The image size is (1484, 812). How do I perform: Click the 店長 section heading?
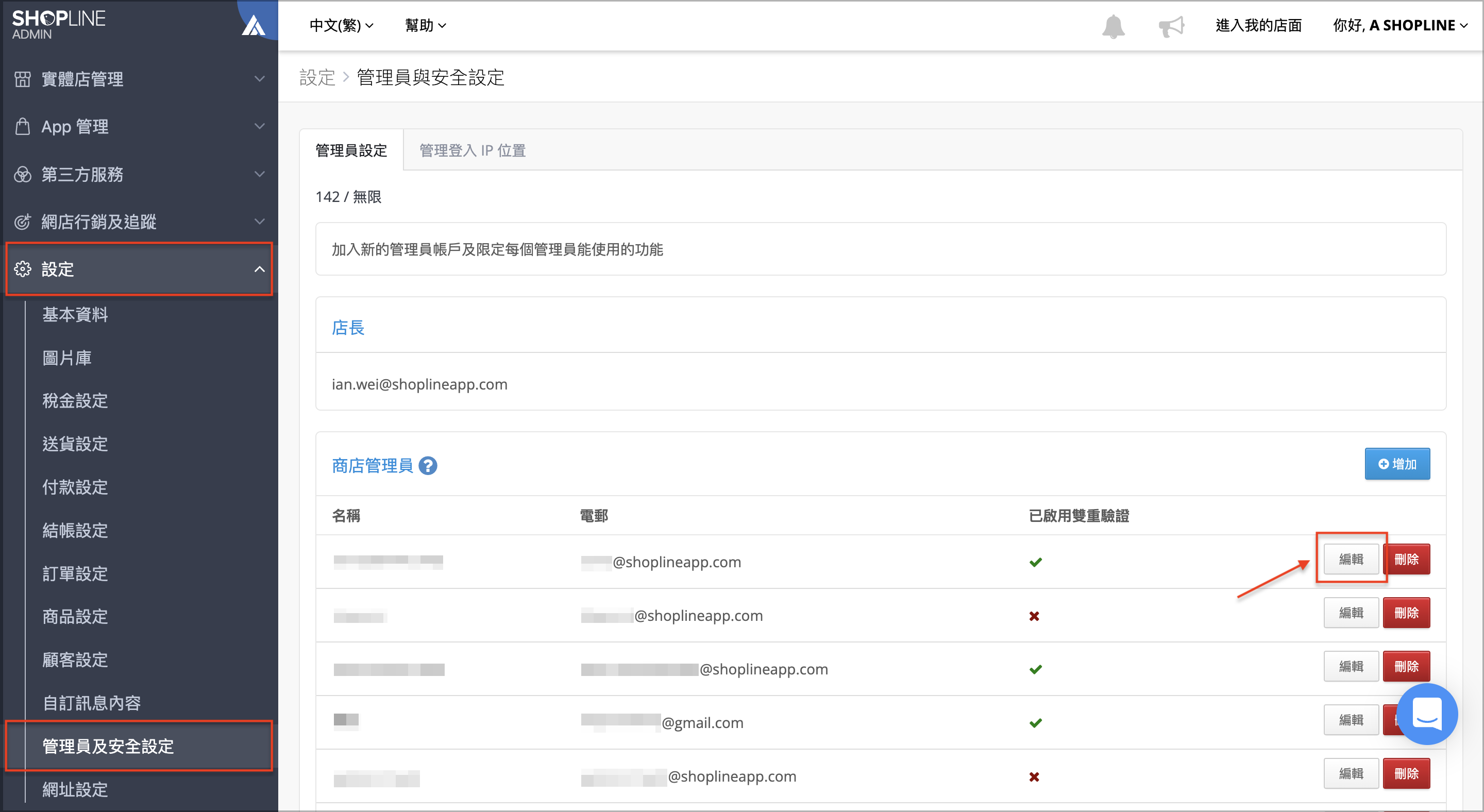point(348,328)
